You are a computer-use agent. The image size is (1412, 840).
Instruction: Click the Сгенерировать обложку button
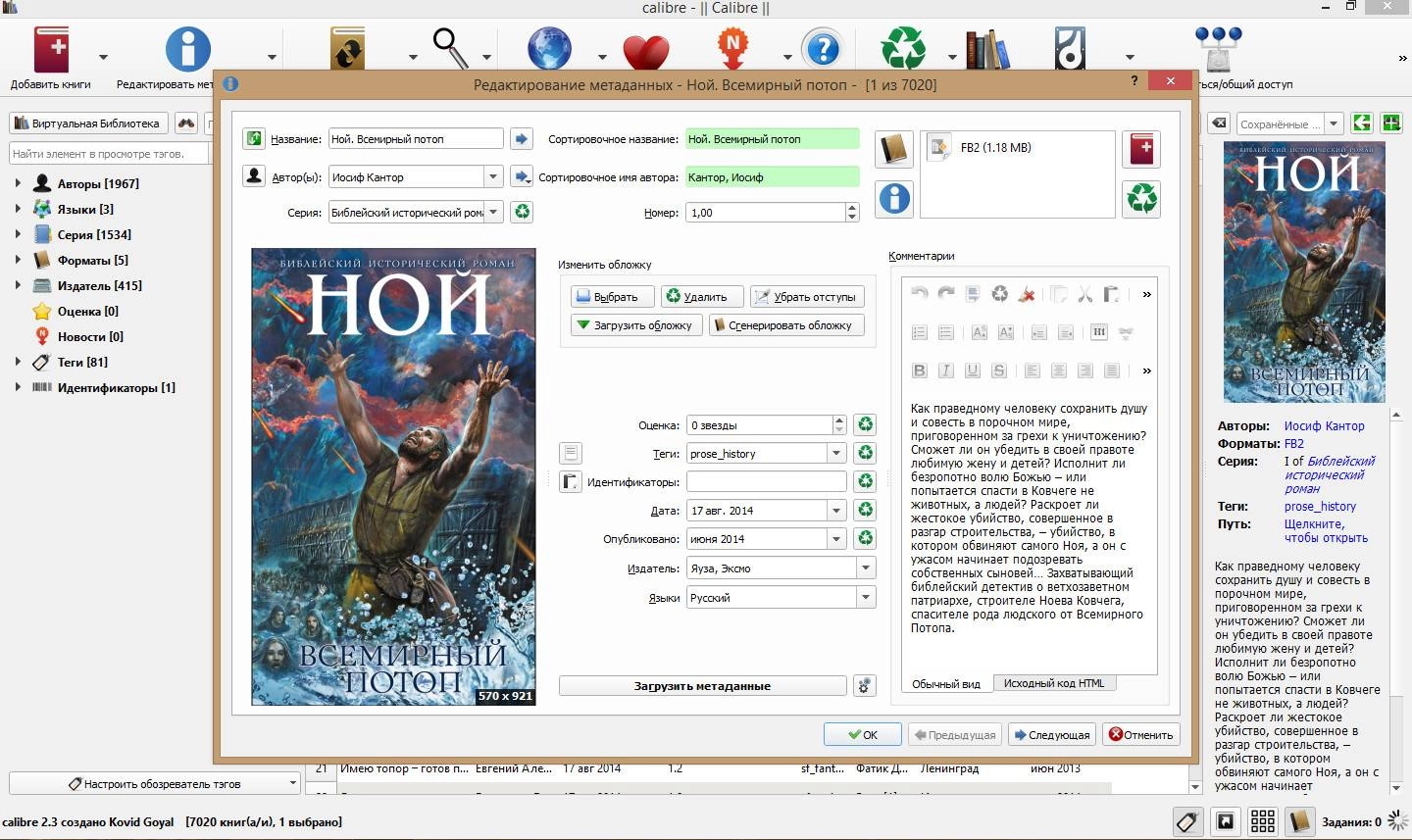pos(786,325)
